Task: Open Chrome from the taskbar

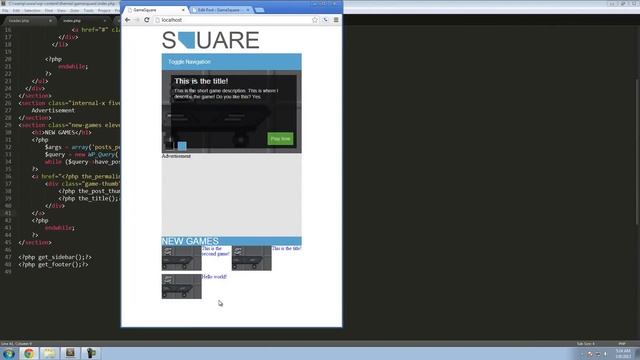Action: (29, 353)
